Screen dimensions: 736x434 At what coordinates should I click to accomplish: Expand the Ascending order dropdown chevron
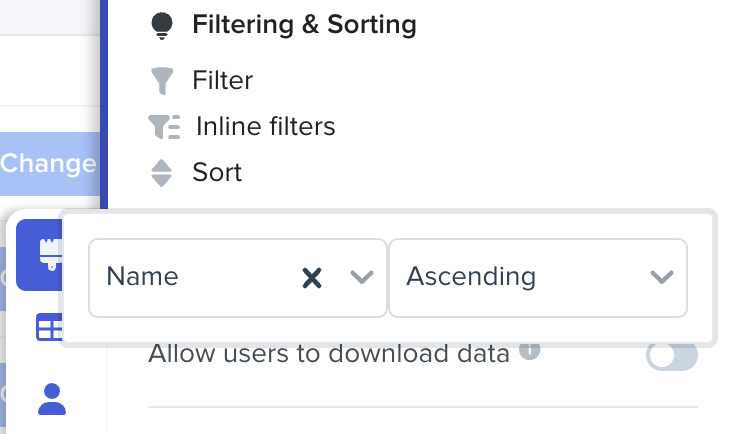[662, 278]
